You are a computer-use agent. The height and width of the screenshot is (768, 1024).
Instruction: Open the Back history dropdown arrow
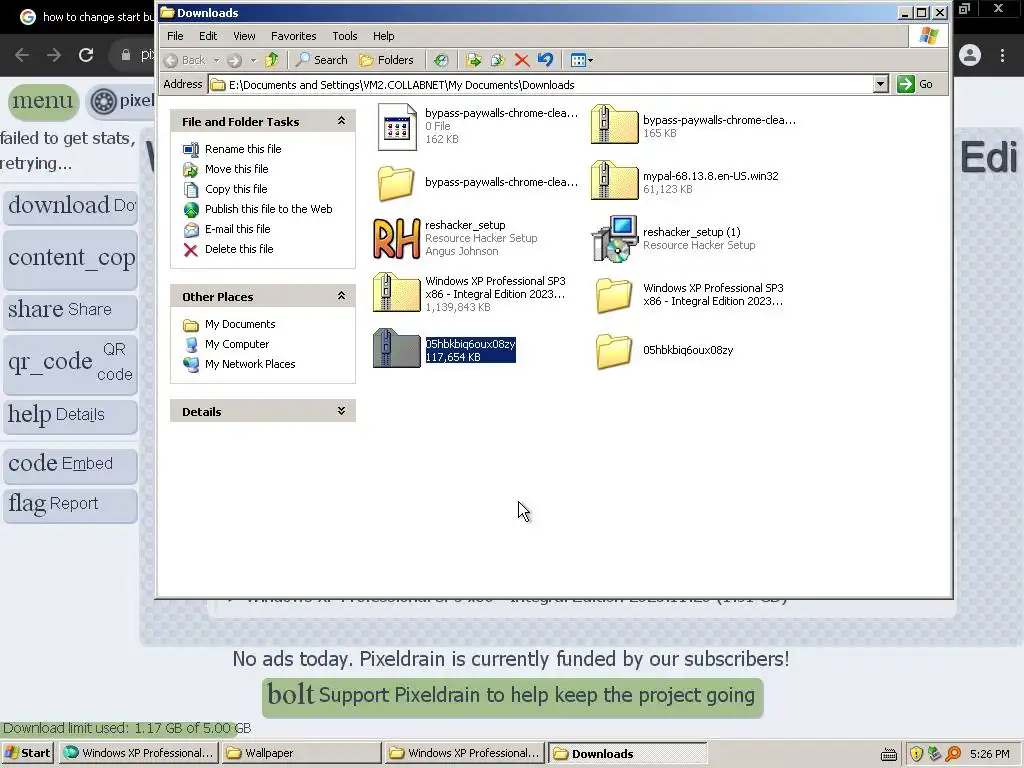point(216,60)
